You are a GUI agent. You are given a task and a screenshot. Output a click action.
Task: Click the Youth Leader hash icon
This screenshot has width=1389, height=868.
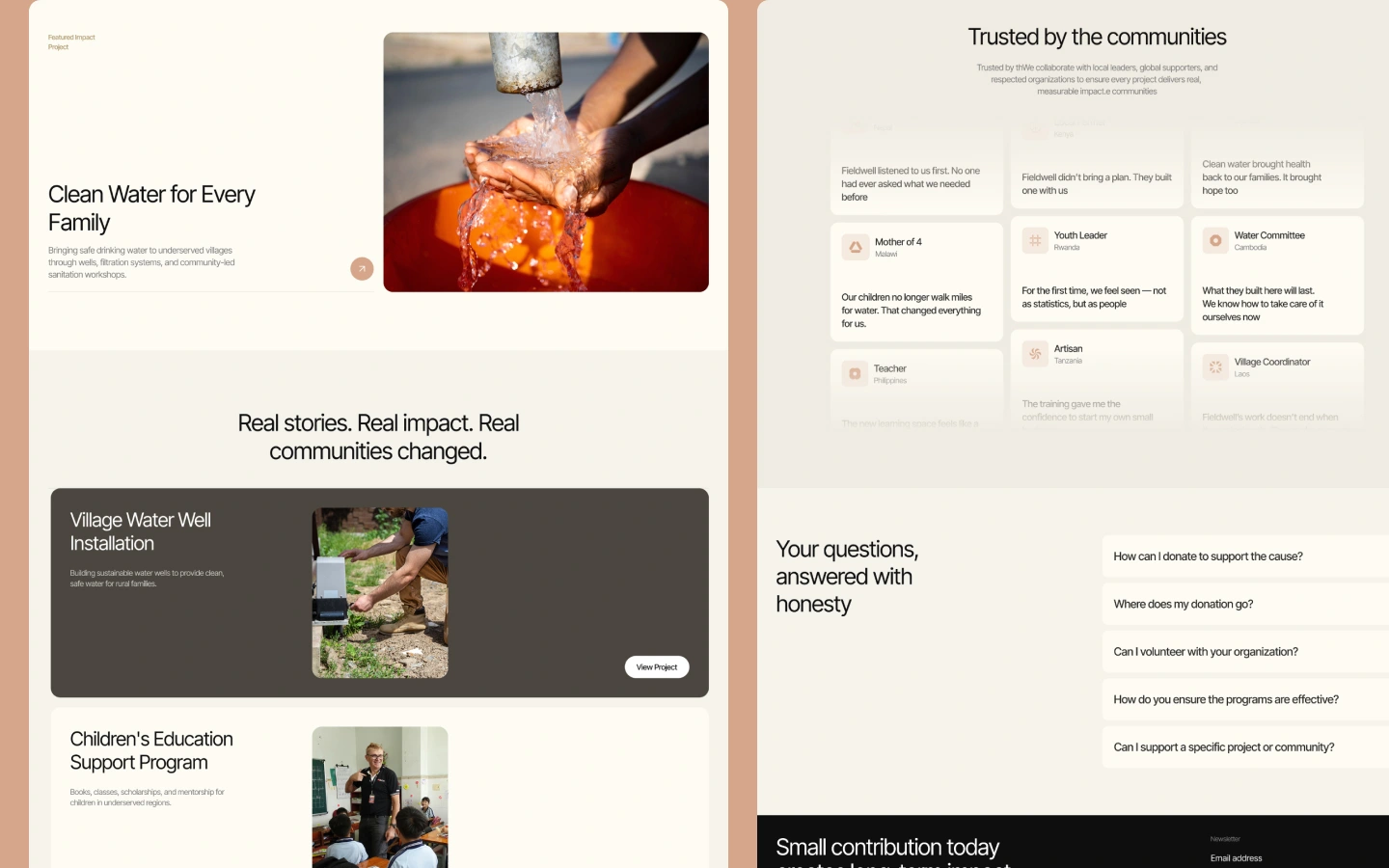pos(1035,241)
